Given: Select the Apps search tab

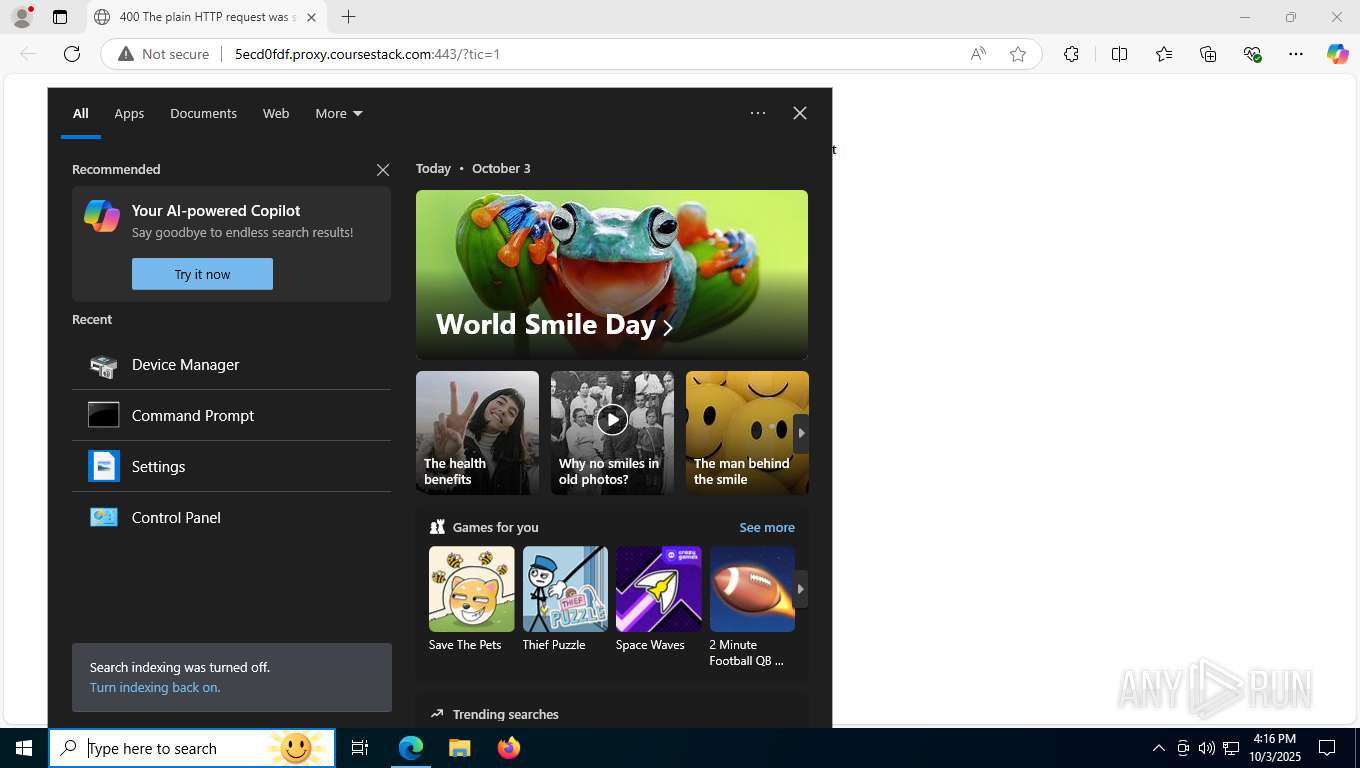Looking at the screenshot, I should click(129, 113).
